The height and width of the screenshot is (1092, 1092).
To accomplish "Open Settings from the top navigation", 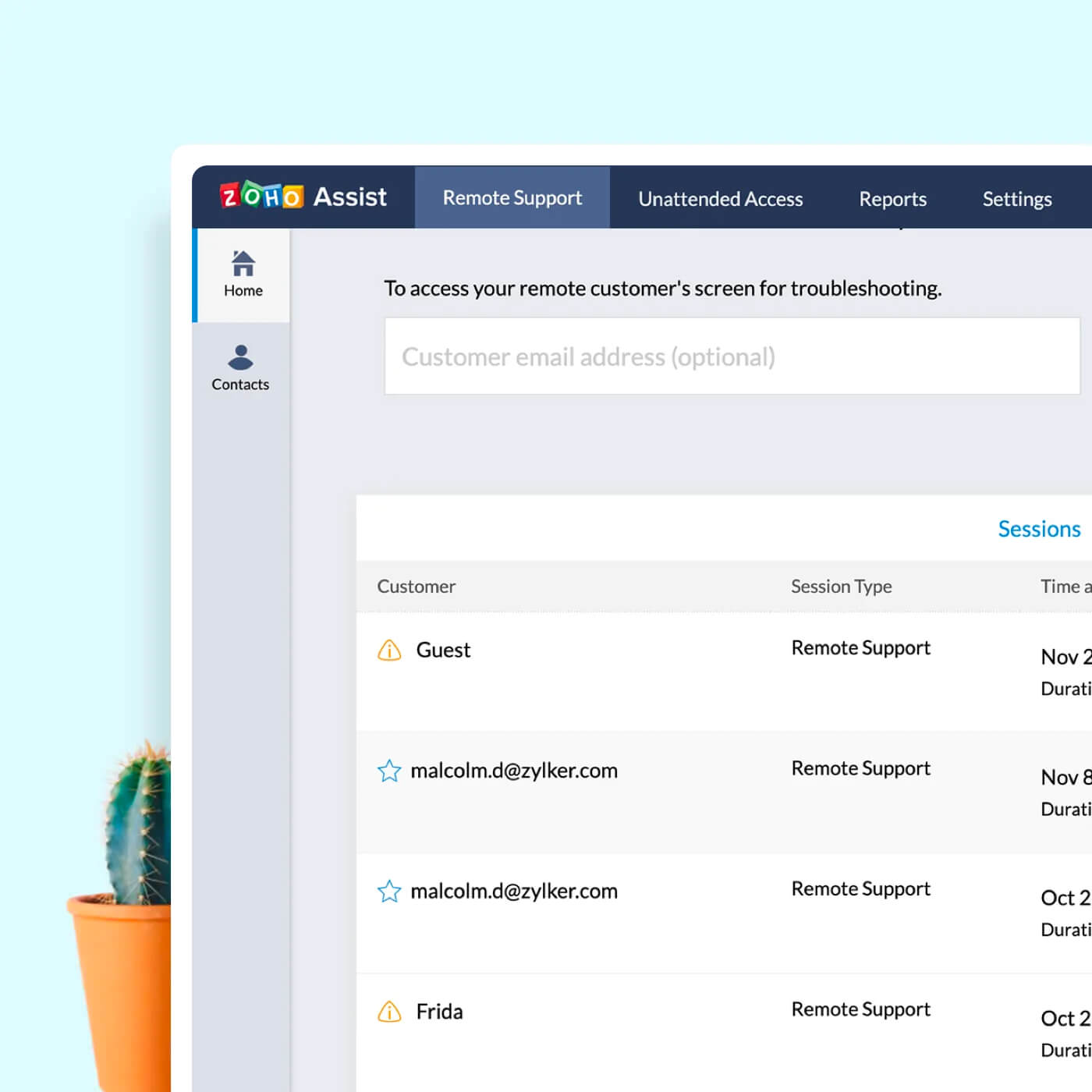I will [1016, 199].
